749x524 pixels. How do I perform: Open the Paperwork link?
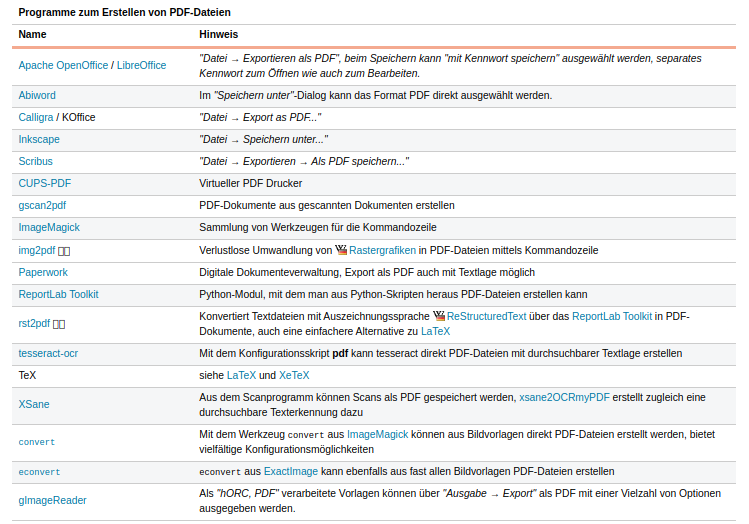pos(43,272)
